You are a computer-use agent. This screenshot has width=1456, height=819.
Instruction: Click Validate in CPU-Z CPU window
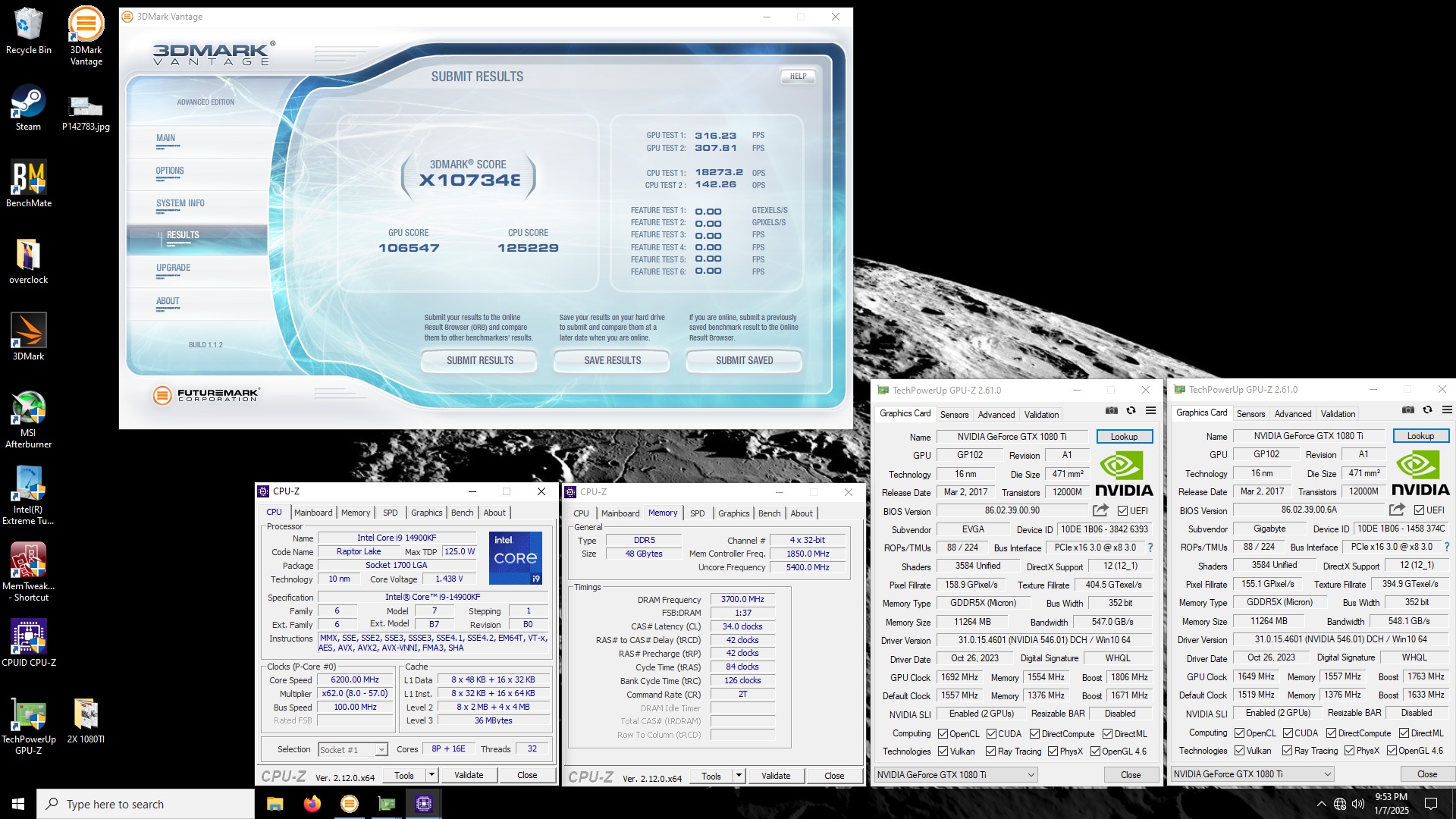point(468,775)
